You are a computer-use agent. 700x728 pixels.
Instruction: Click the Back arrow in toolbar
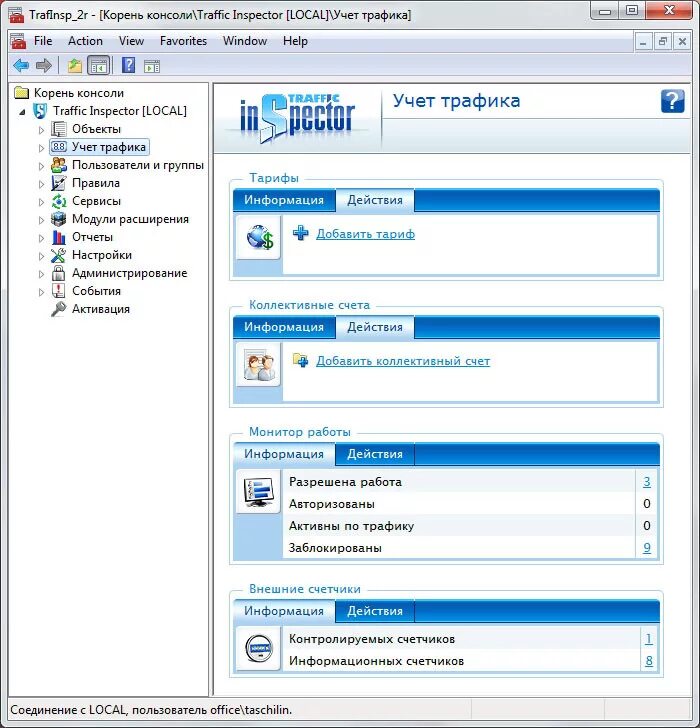click(x=21, y=65)
